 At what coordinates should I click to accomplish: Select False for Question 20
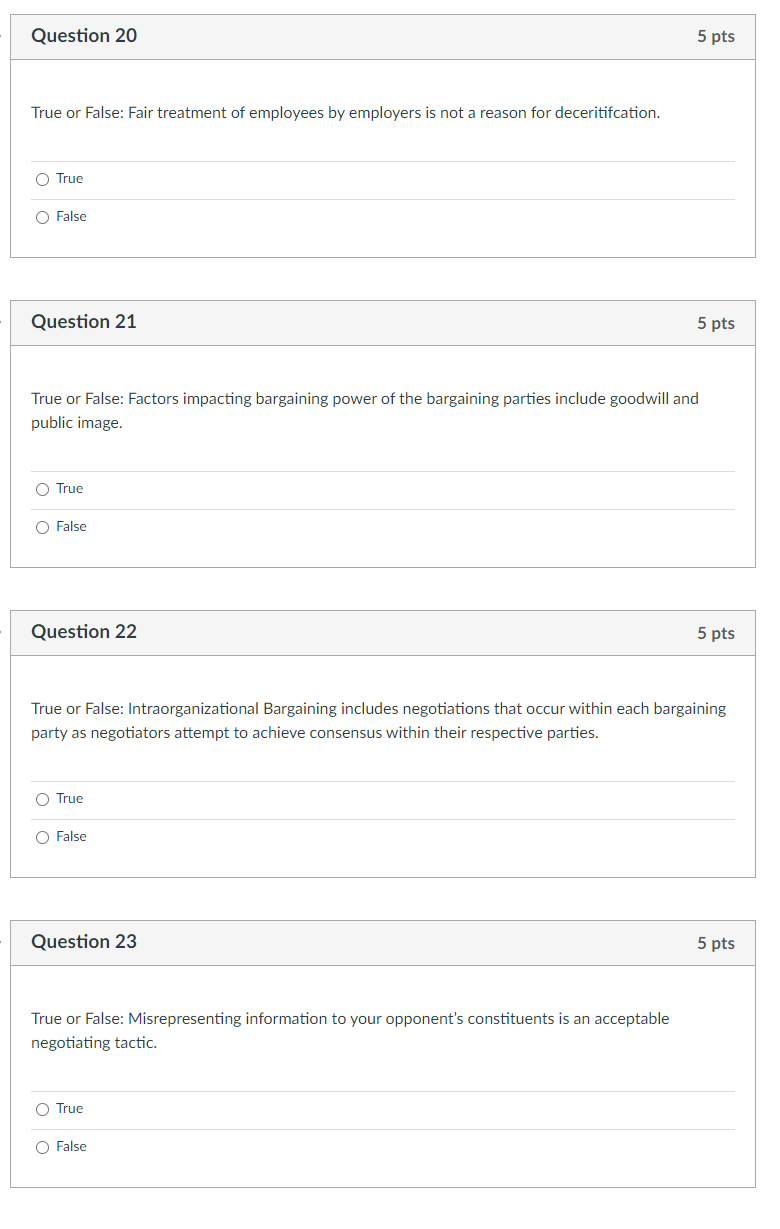coord(42,216)
